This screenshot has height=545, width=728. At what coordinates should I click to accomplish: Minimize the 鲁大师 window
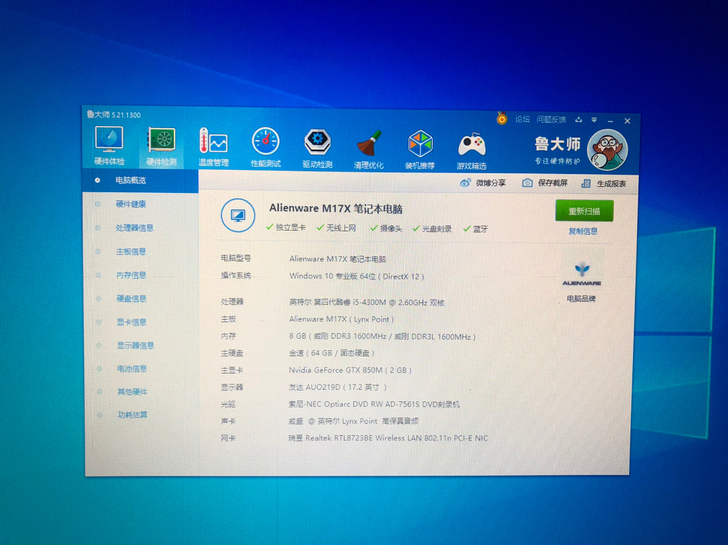(611, 120)
